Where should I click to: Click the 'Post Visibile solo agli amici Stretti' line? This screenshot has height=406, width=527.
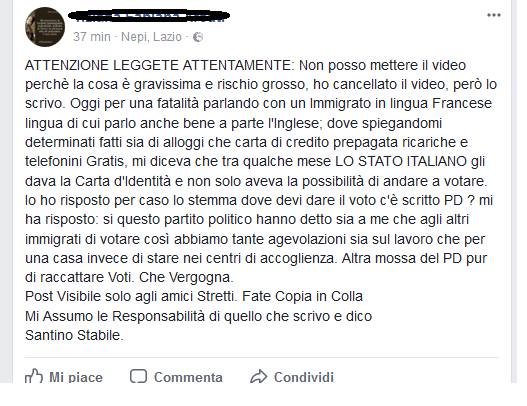coord(132,296)
